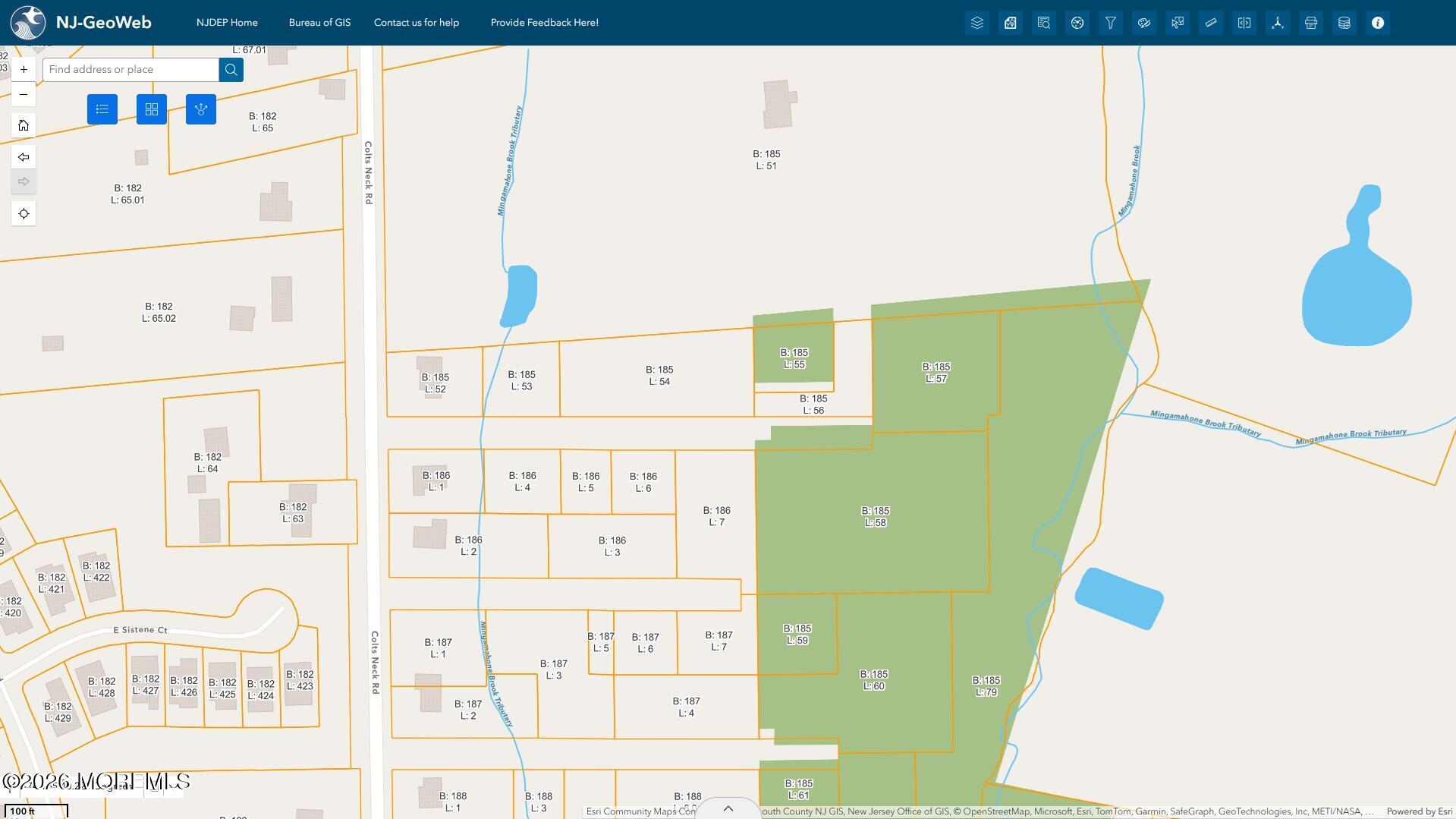Viewport: 1456px width, 819px height.
Task: Open the measurement ruler tool
Action: click(x=1211, y=23)
